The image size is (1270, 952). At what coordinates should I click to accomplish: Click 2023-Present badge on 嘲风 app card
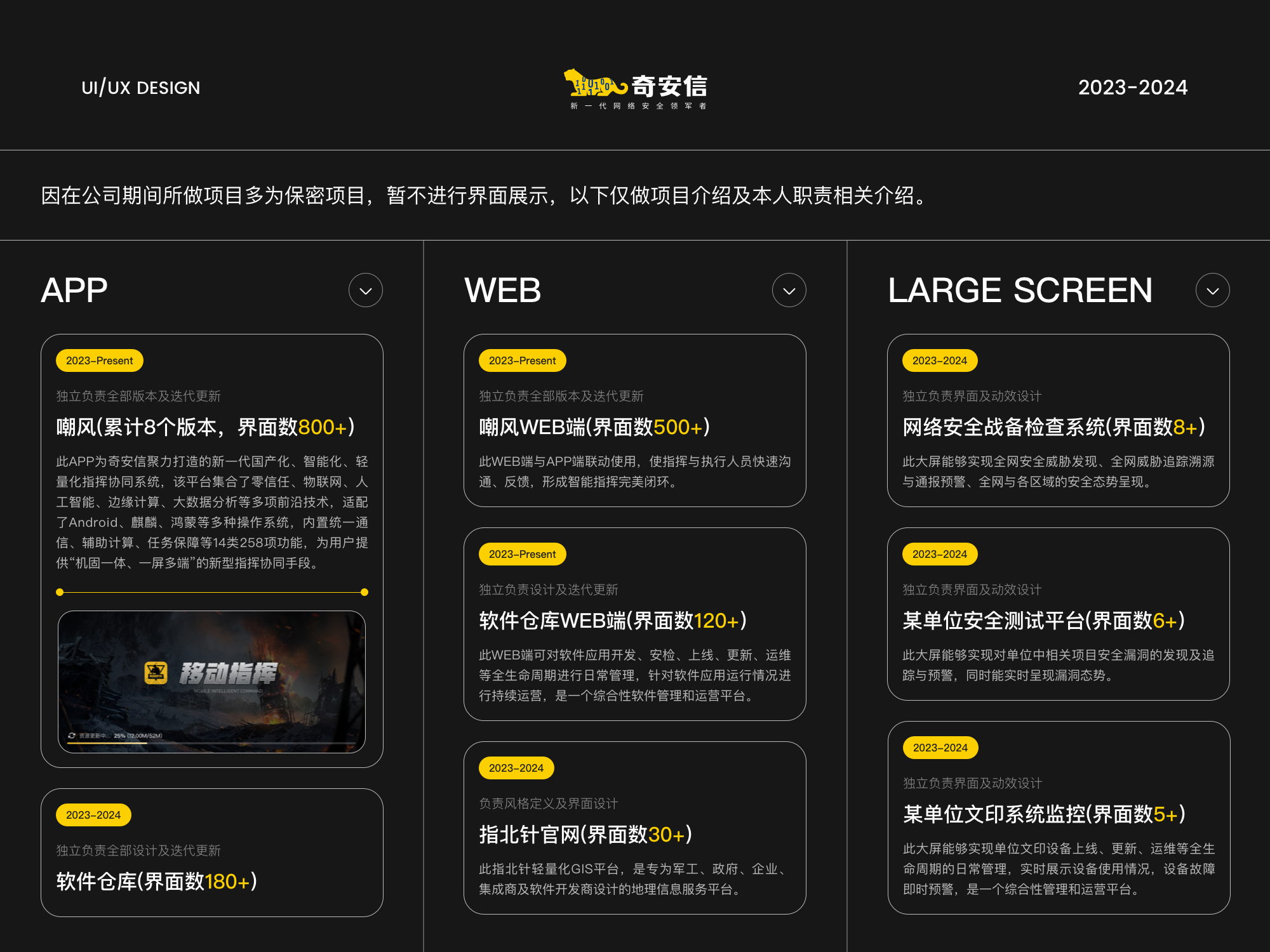pyautogui.click(x=100, y=360)
